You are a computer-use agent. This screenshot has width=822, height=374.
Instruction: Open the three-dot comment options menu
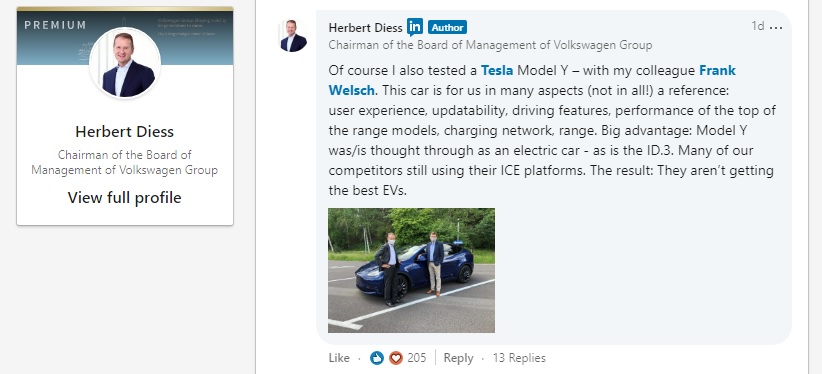pos(775,27)
